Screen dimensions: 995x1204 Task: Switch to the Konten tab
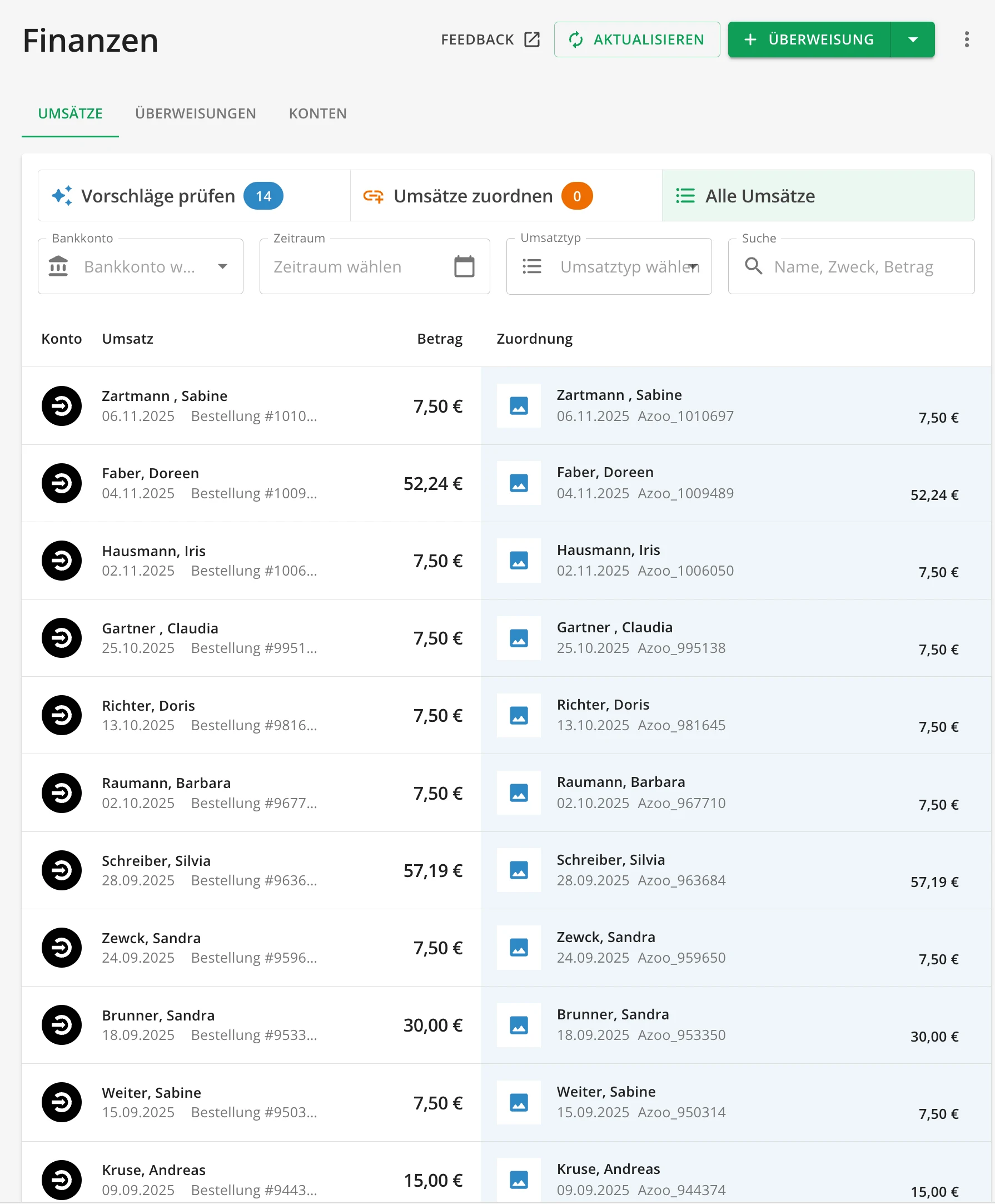pyautogui.click(x=317, y=113)
